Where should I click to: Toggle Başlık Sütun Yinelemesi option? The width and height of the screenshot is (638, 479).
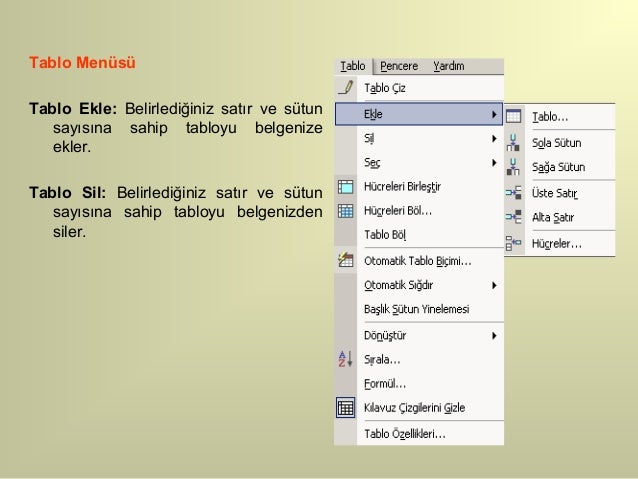pyautogui.click(x=417, y=309)
